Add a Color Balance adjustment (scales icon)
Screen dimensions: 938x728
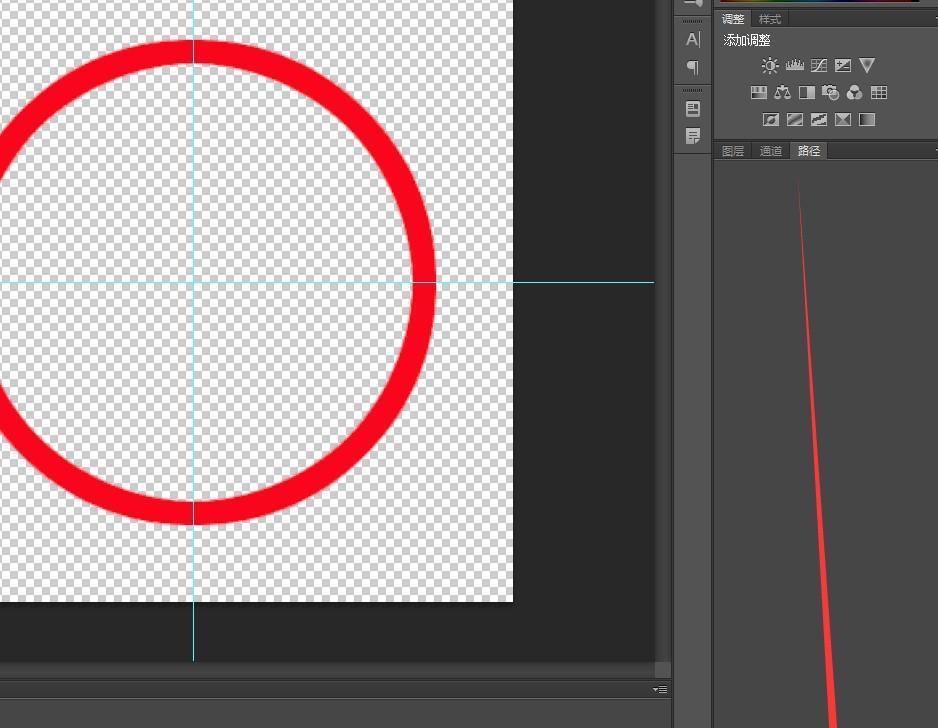pos(782,92)
